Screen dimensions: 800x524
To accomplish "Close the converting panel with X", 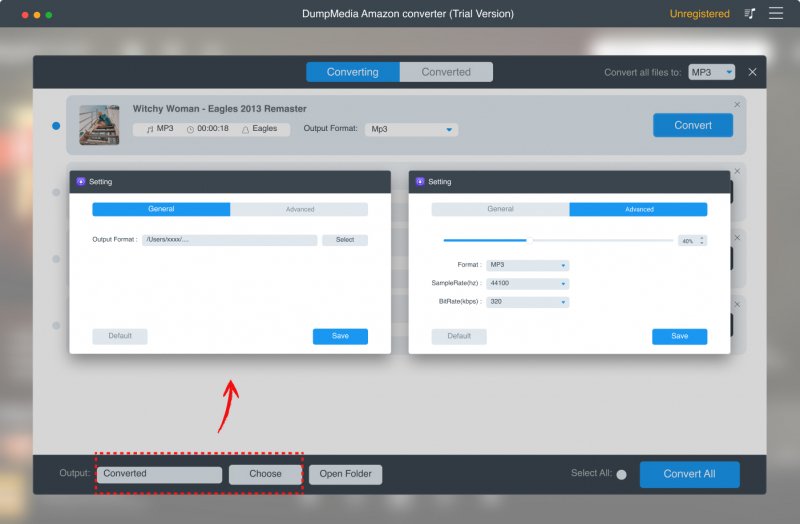I will tap(753, 72).
